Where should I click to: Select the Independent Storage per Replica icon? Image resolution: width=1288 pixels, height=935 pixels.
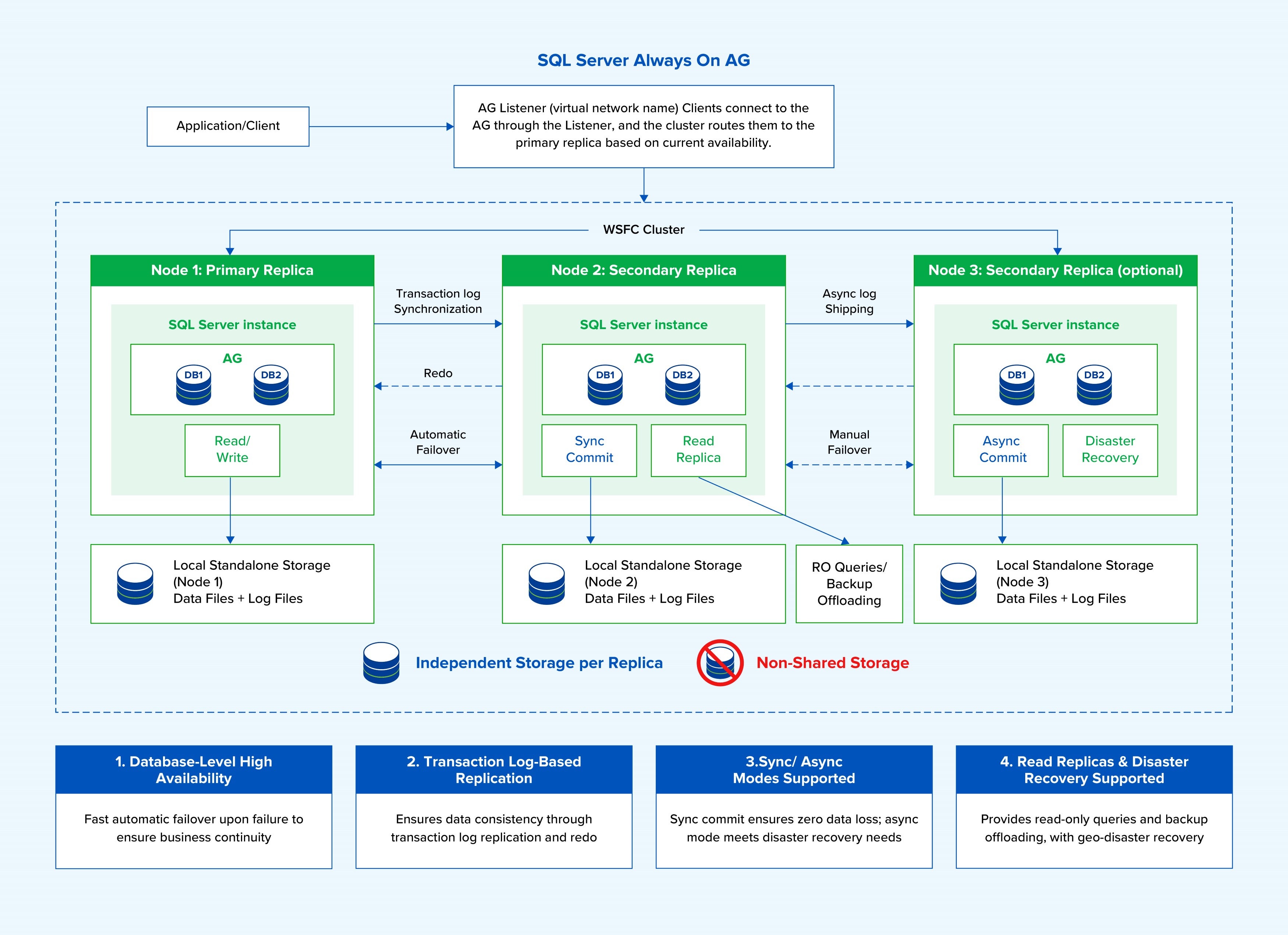pyautogui.click(x=381, y=663)
